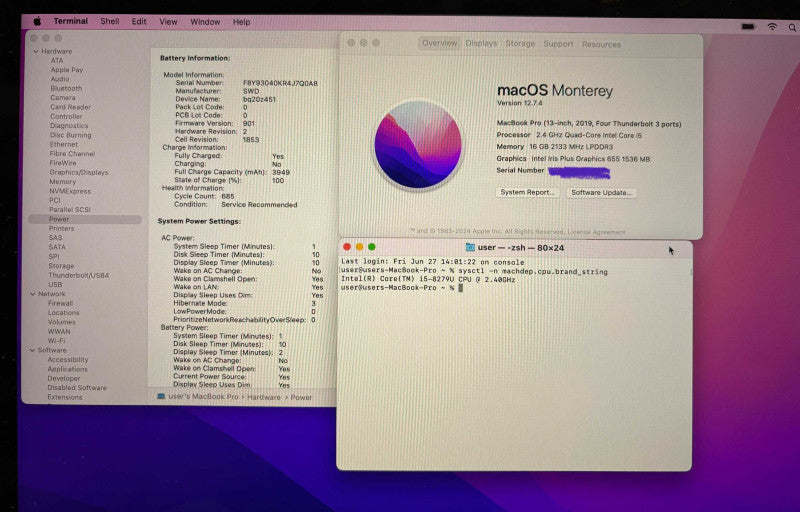Select Storage in the sidebar
The image size is (800, 512).
tap(61, 266)
